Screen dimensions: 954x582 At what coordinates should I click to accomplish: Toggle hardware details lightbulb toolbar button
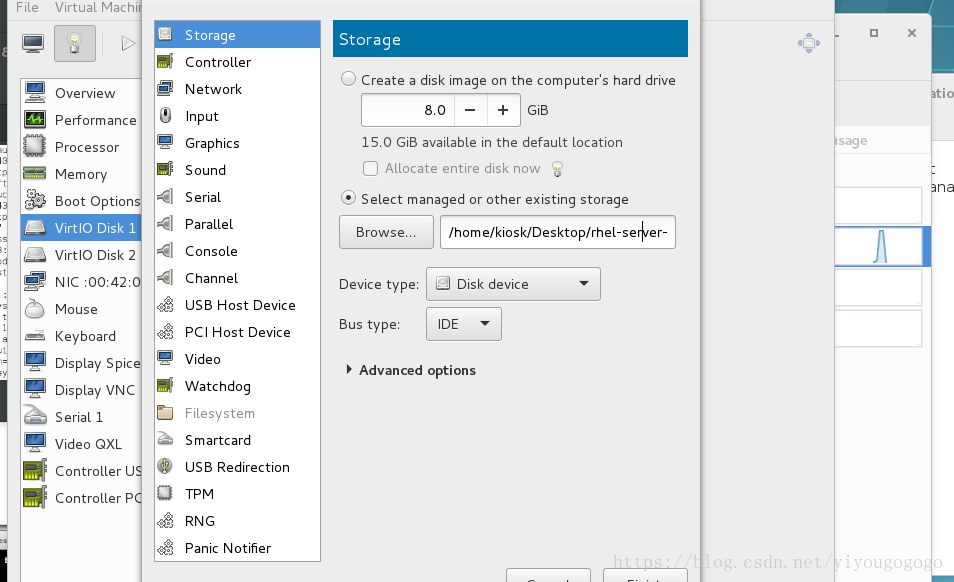[x=74, y=43]
